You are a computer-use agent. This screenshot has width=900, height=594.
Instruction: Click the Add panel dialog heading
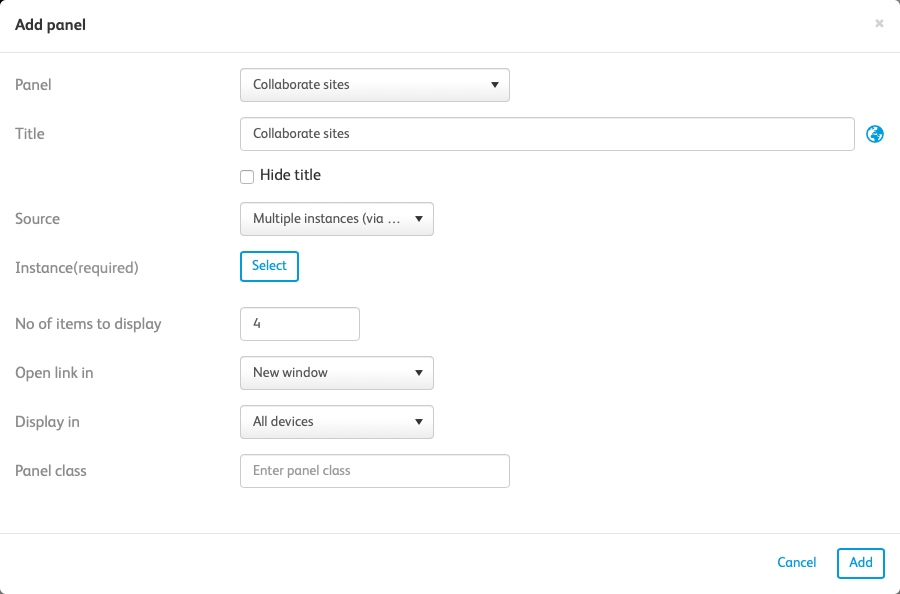click(x=50, y=25)
